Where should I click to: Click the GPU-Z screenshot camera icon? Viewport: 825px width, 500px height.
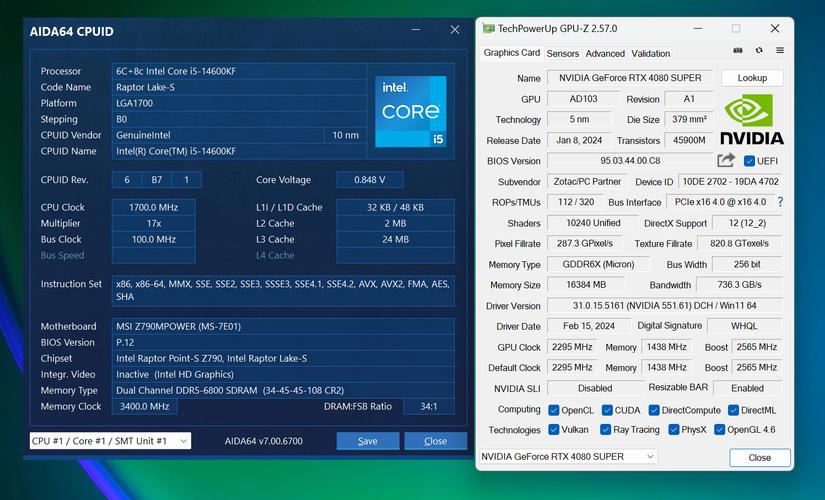point(738,51)
